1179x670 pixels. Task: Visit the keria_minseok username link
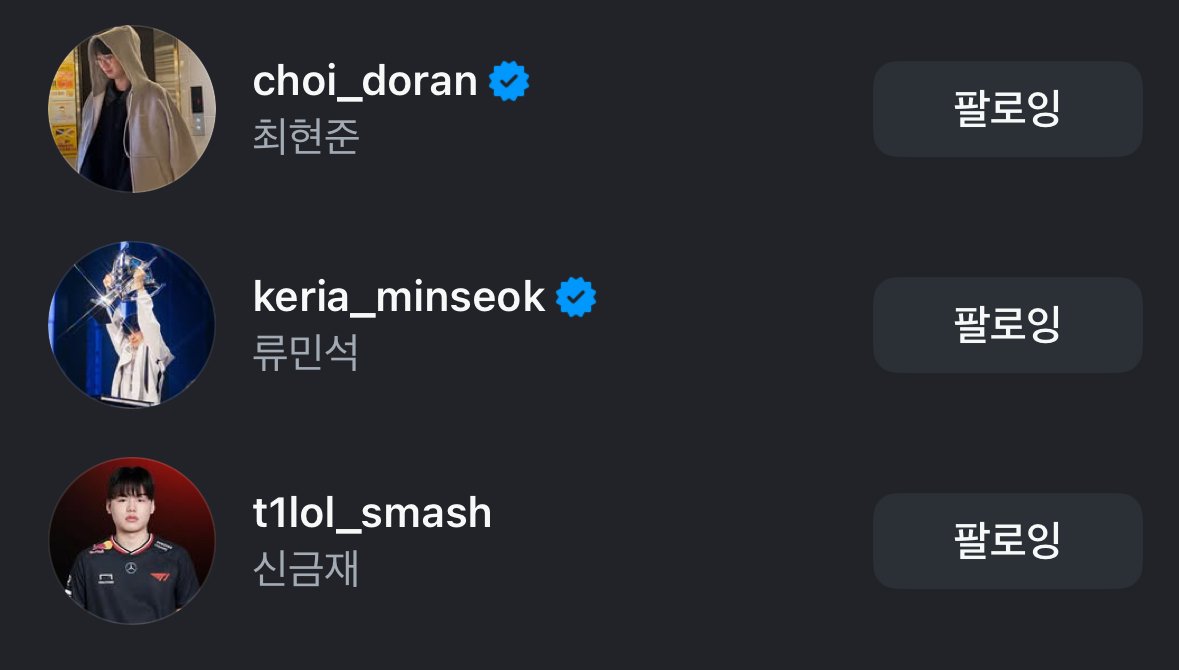[398, 298]
